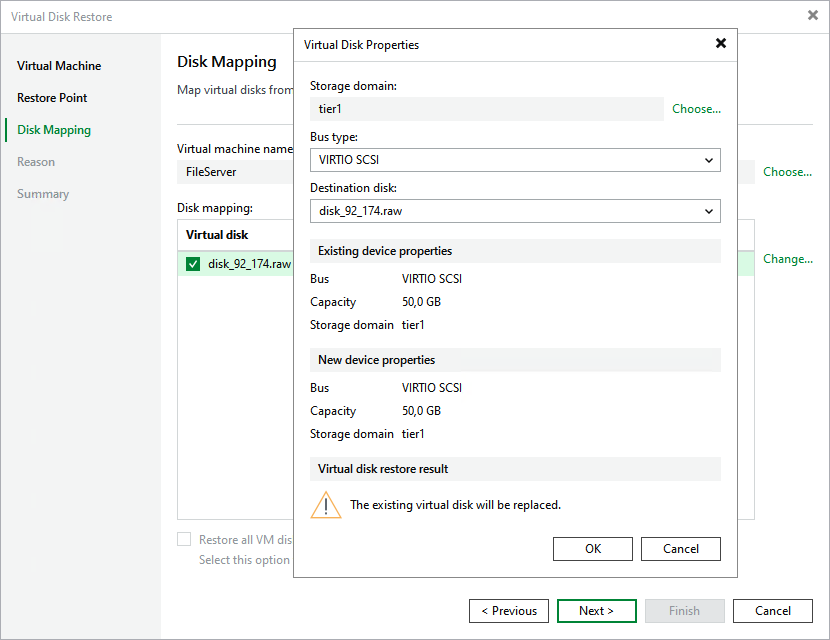Image resolution: width=830 pixels, height=640 pixels.
Task: Select the Disk Mapping step
Action: click(x=53, y=130)
